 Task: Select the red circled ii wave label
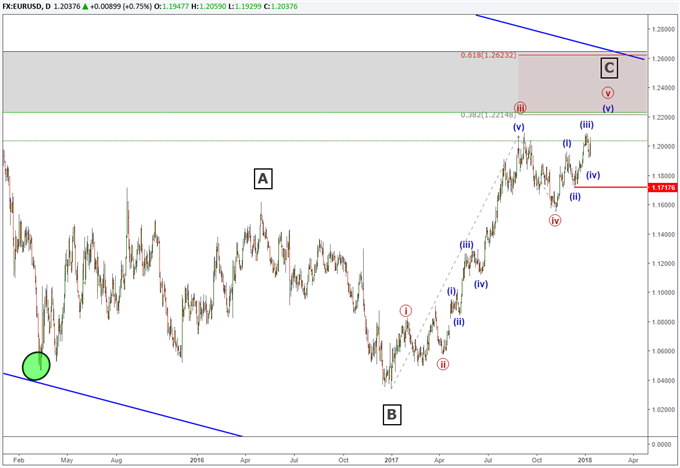click(442, 364)
